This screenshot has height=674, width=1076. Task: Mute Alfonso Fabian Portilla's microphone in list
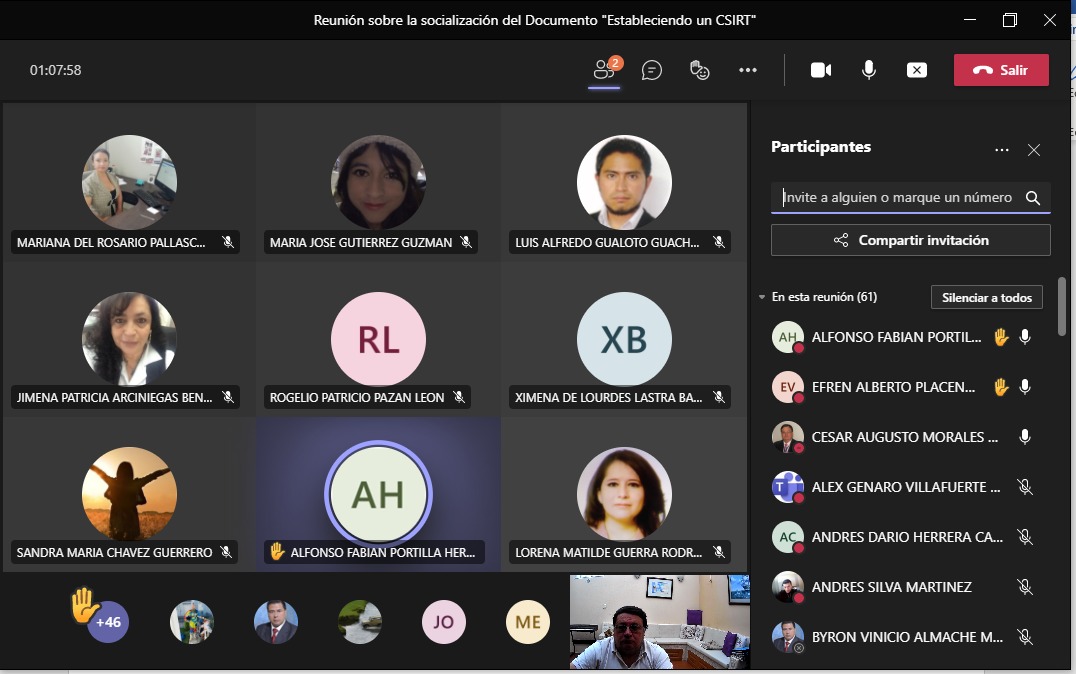(x=1025, y=337)
